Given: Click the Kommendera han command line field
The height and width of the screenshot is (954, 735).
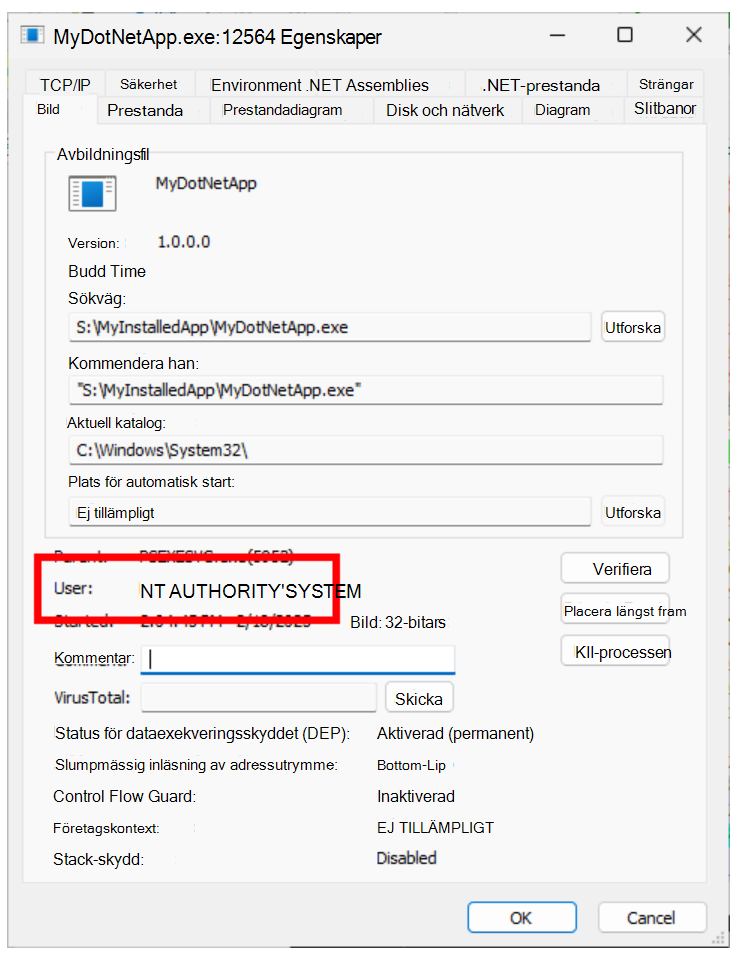Looking at the screenshot, I should click(x=366, y=390).
